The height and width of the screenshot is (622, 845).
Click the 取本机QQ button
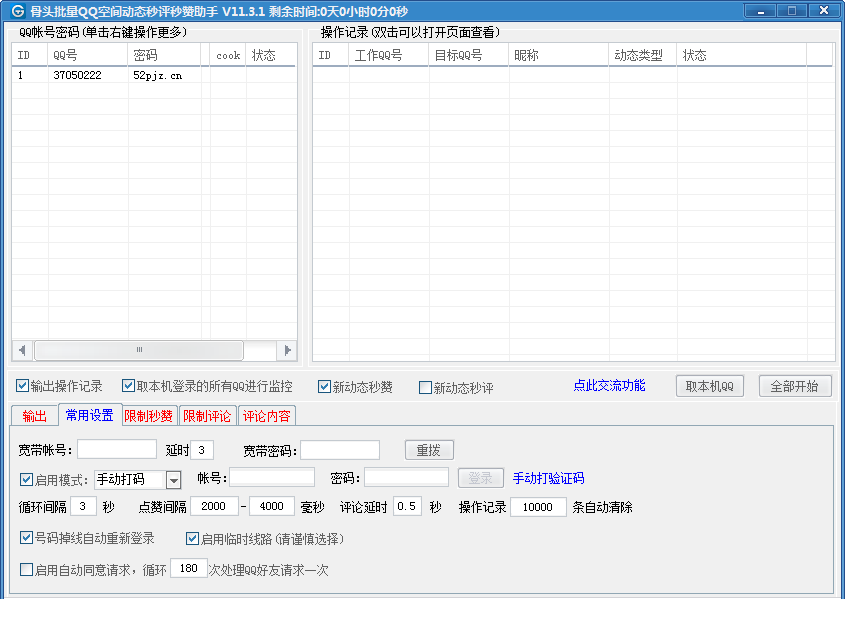coord(710,386)
